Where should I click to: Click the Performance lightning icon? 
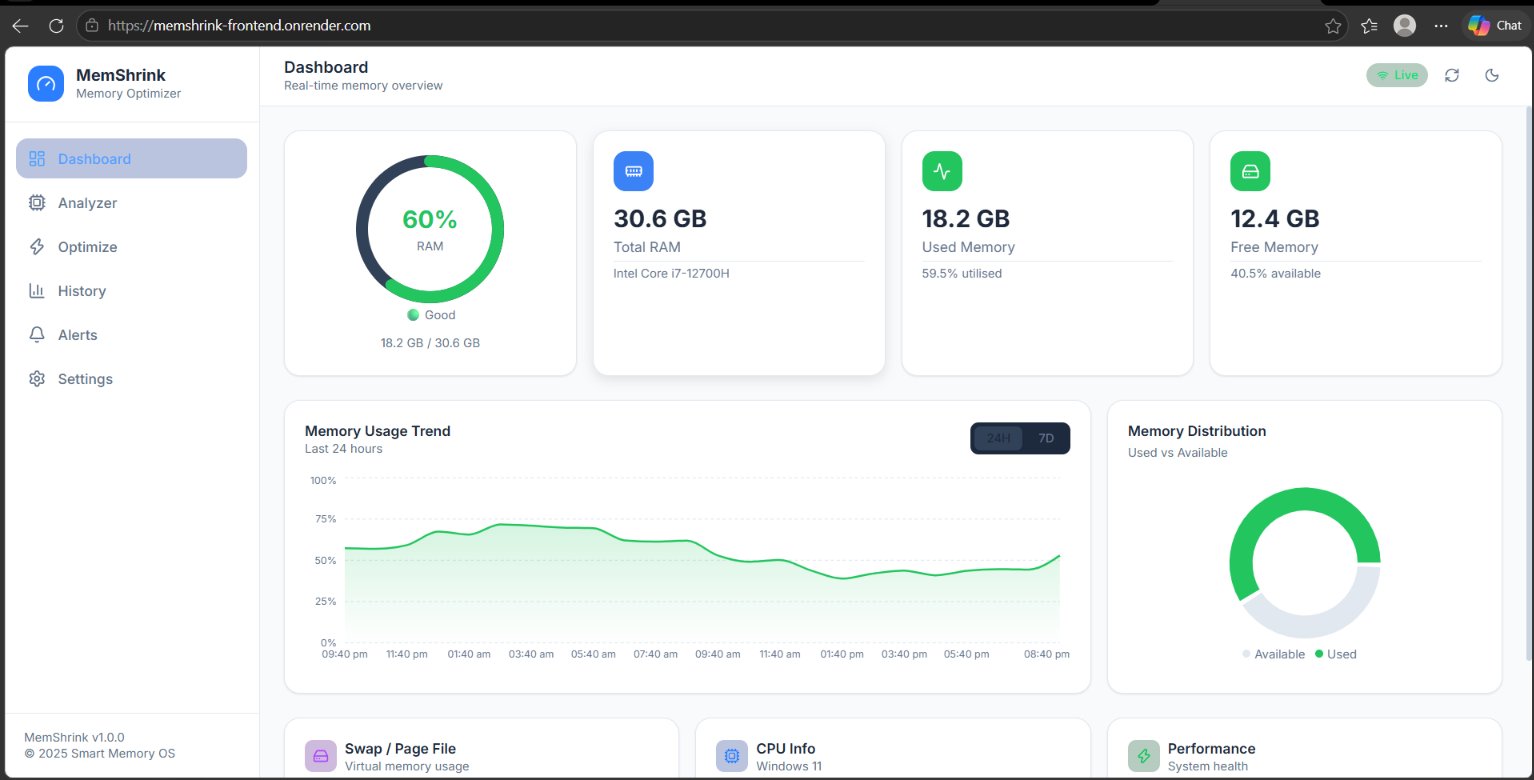1144,756
